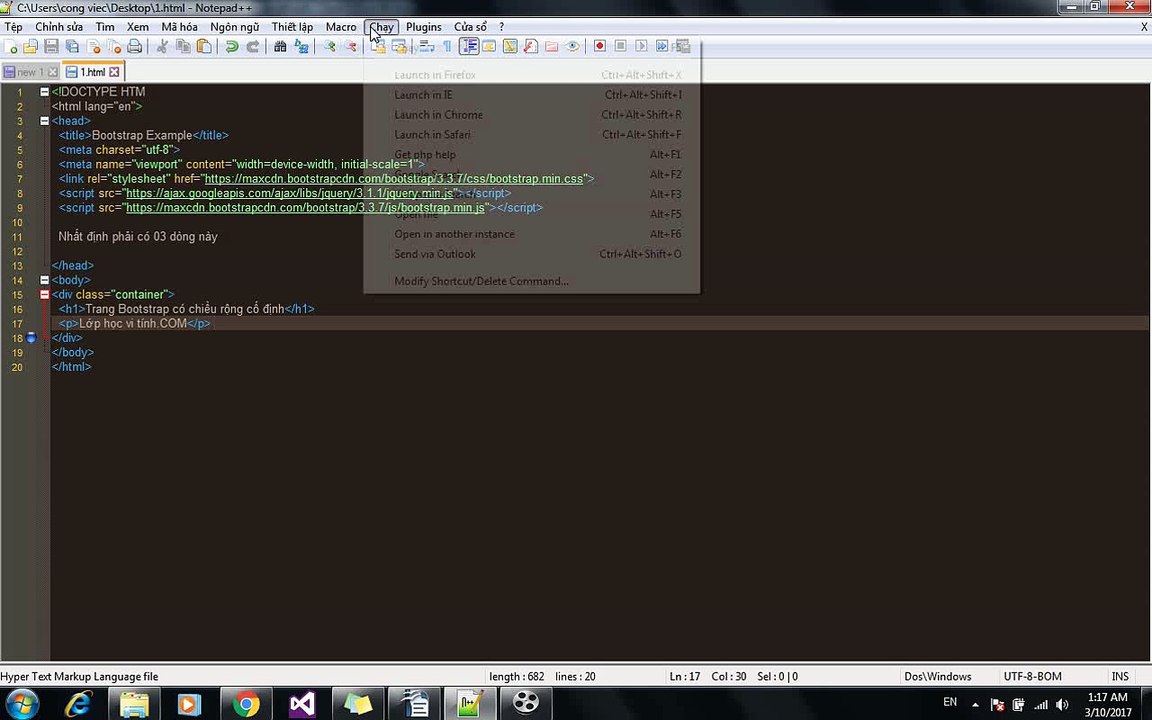Open the Xem menu
This screenshot has width=1152, height=720.
coord(137,27)
